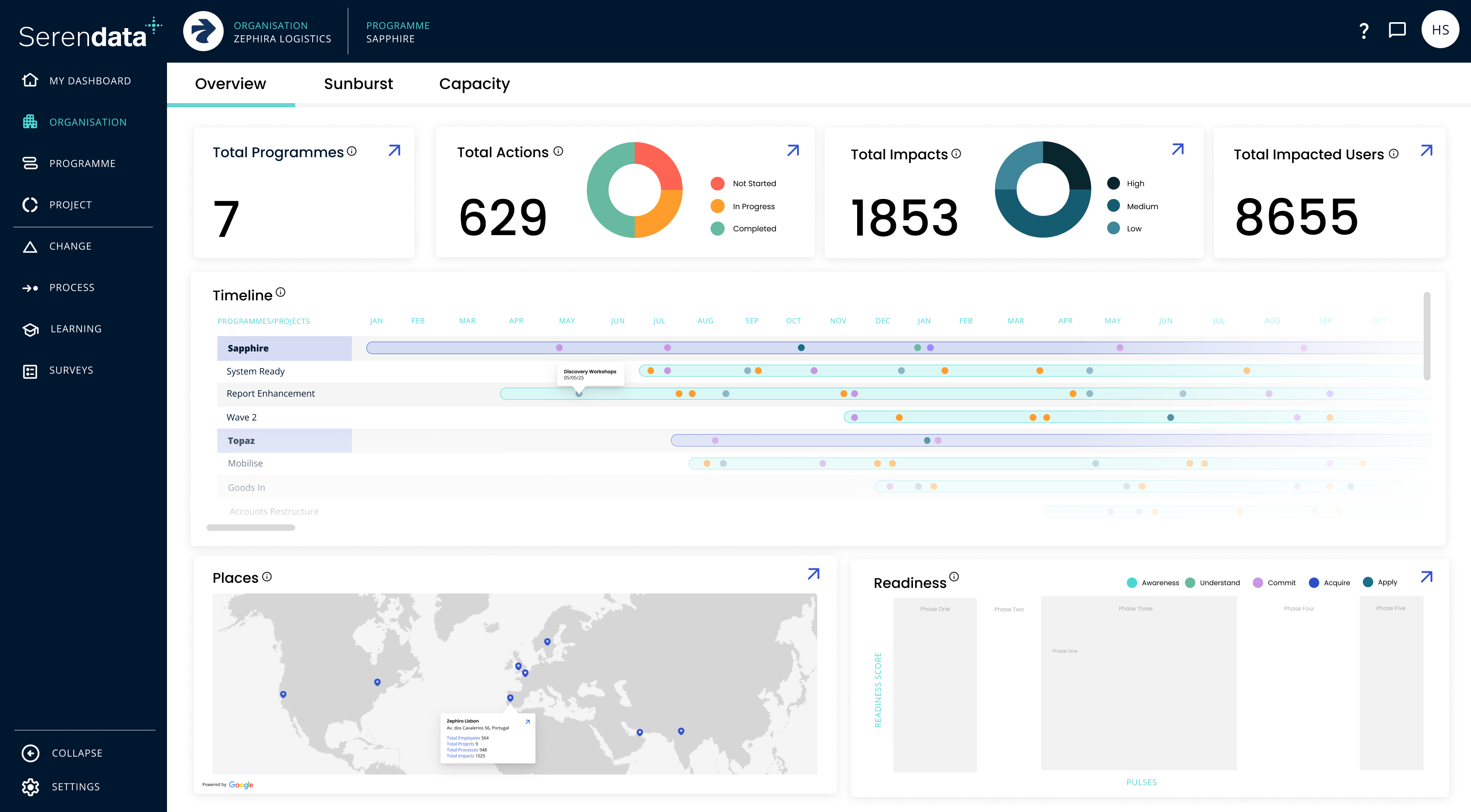Open the help question mark icon
Image resolution: width=1471 pixels, height=812 pixels.
tap(1364, 31)
